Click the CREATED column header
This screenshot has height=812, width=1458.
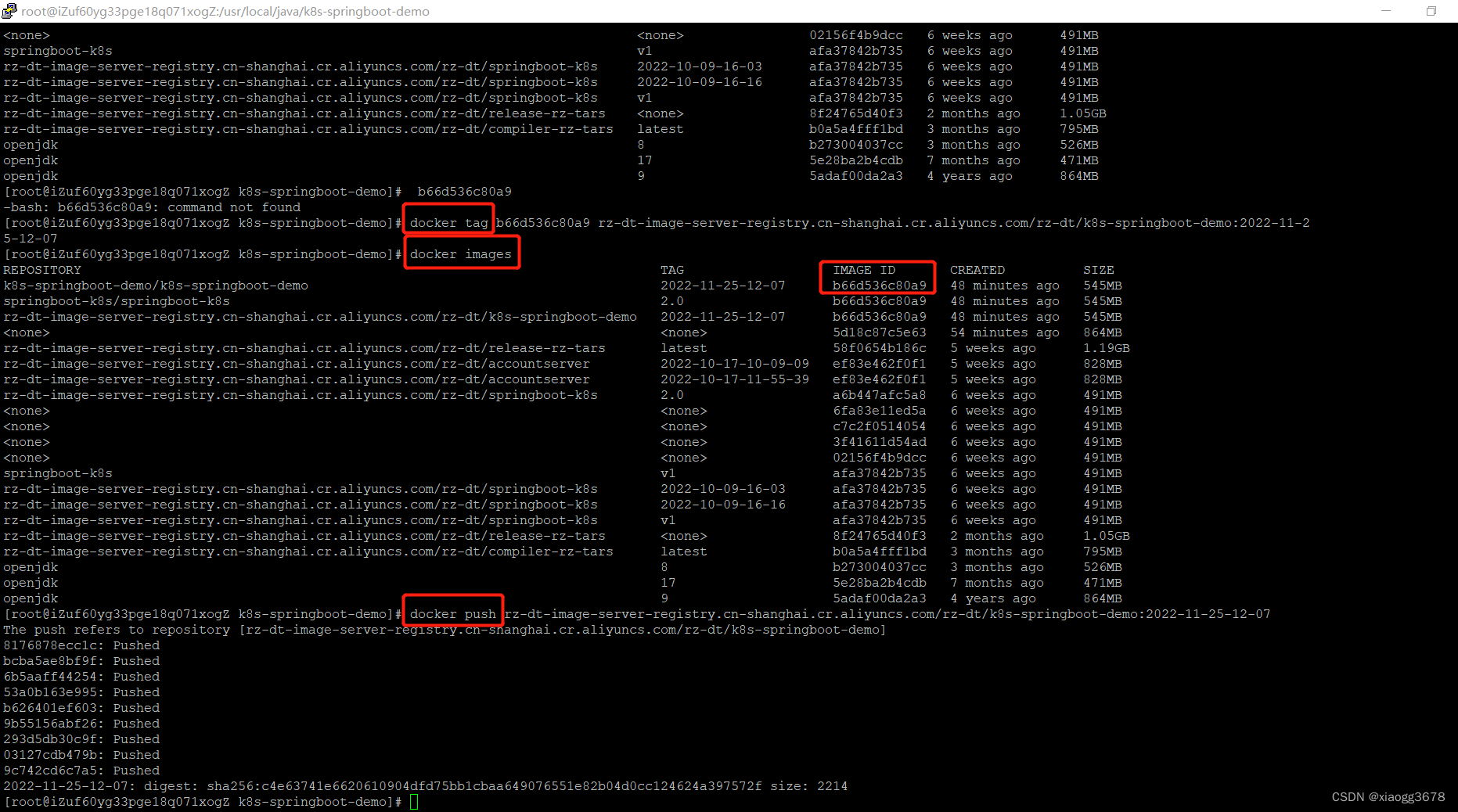(x=977, y=269)
